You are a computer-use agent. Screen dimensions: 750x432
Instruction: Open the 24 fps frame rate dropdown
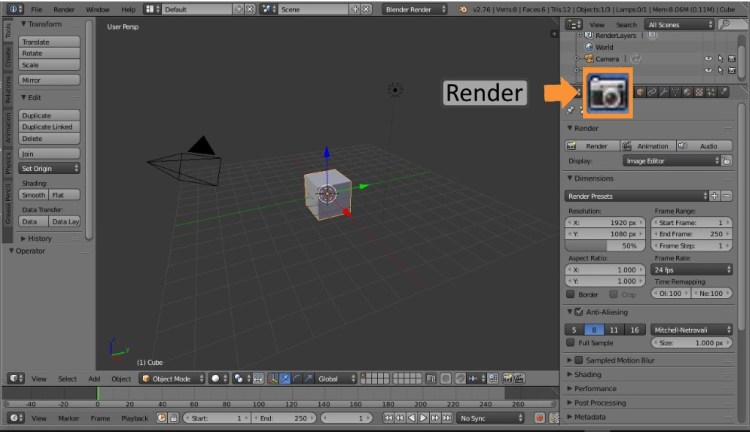coord(692,270)
